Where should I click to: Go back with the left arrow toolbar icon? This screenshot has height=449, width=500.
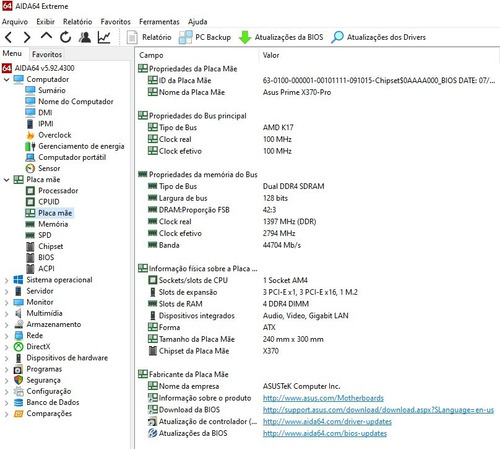(x=9, y=37)
